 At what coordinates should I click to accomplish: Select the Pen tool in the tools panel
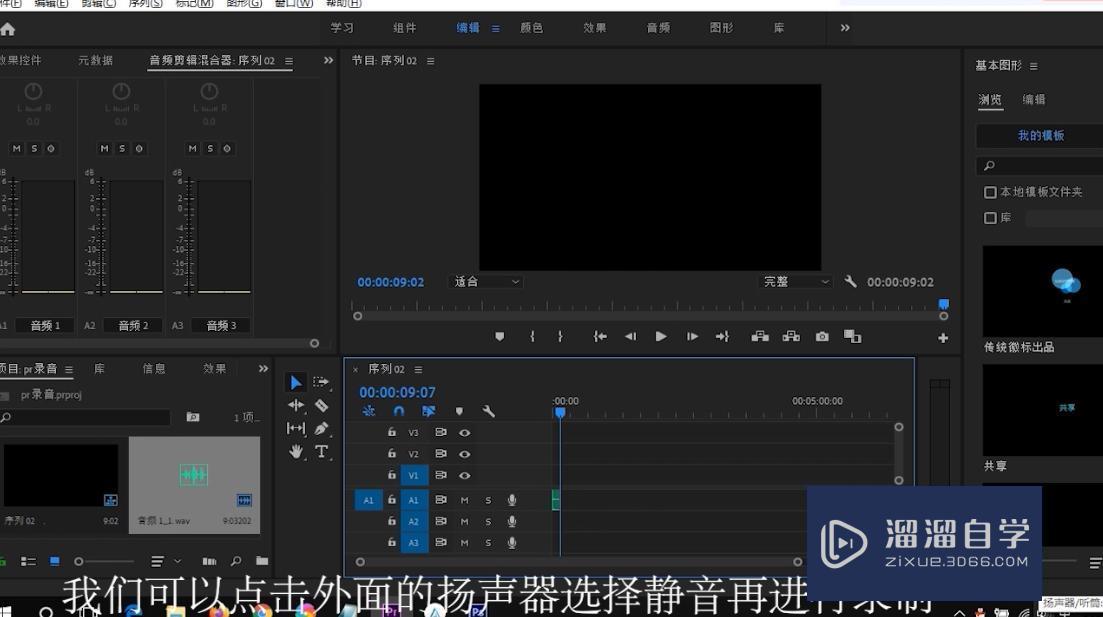pyautogui.click(x=320, y=428)
